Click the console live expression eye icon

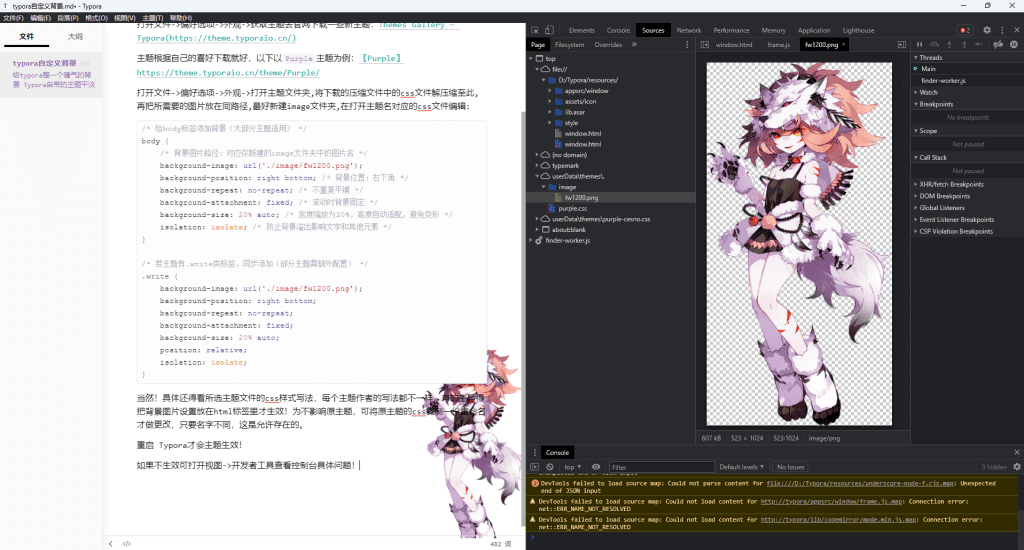click(596, 467)
